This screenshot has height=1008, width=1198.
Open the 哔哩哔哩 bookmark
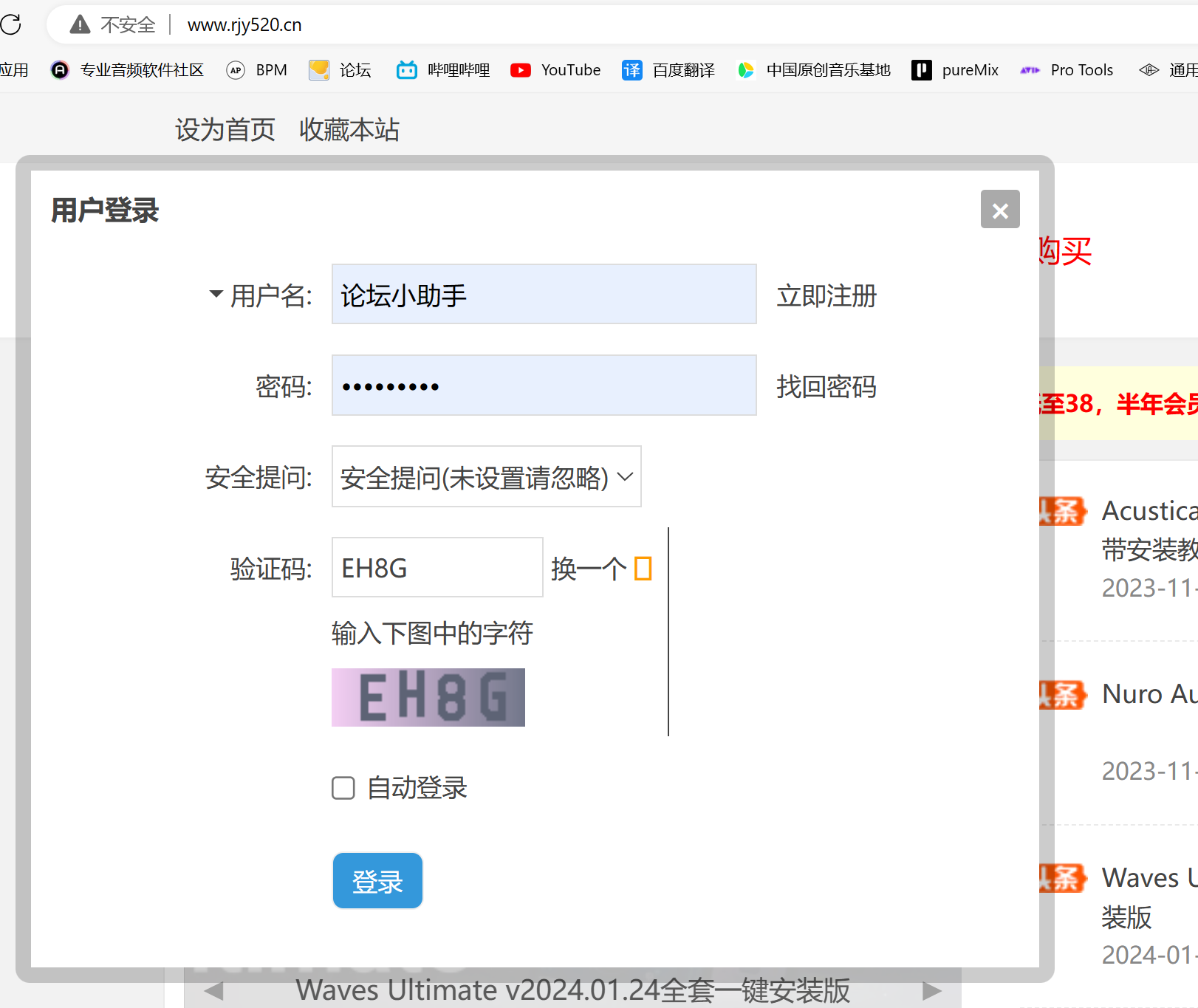[443, 70]
